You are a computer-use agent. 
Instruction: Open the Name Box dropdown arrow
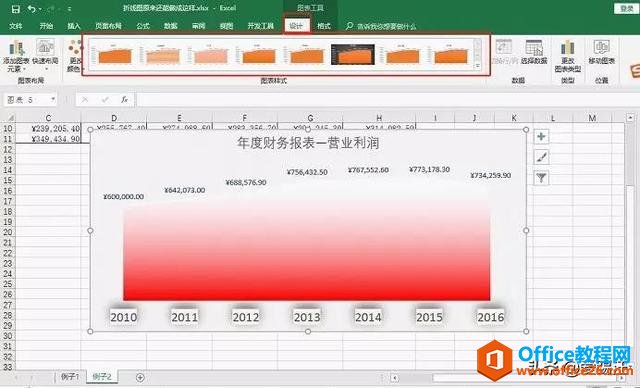point(53,100)
